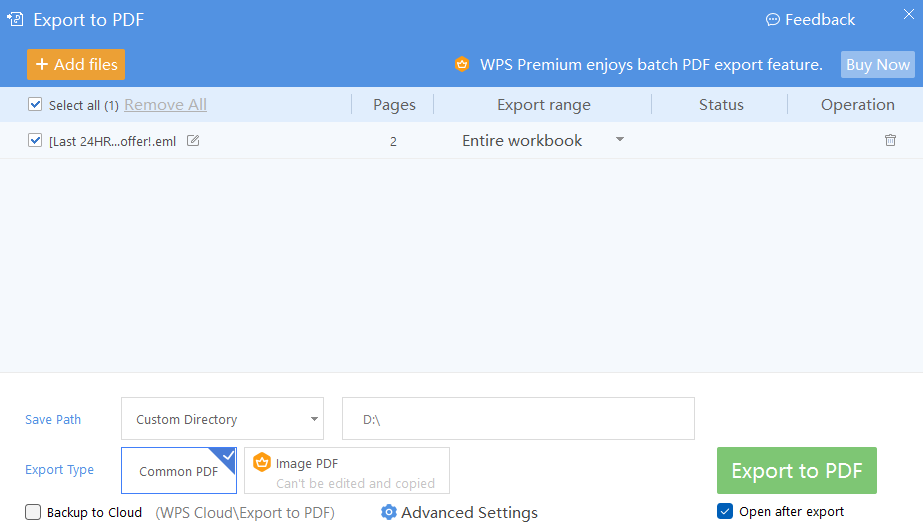Close the Export to PDF dialog

[x=908, y=14]
